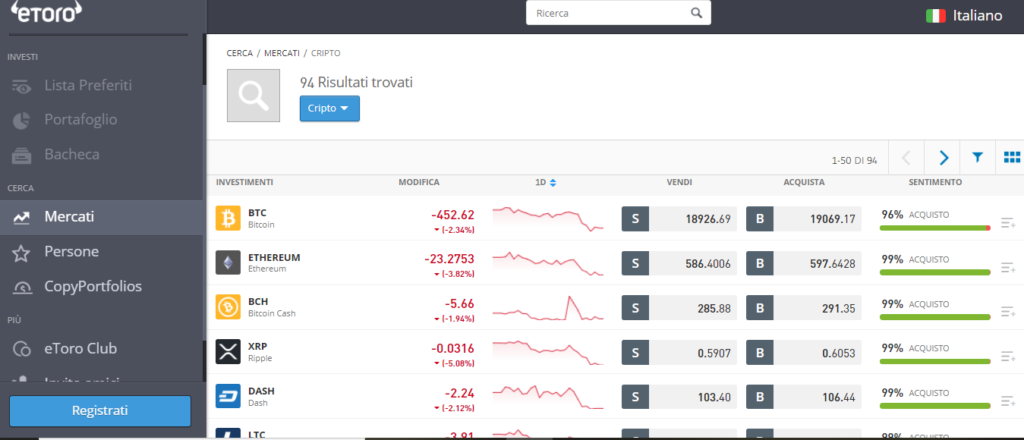Select Mercati in the sidebar
Viewport: 1024px width, 440px height.
(103, 217)
